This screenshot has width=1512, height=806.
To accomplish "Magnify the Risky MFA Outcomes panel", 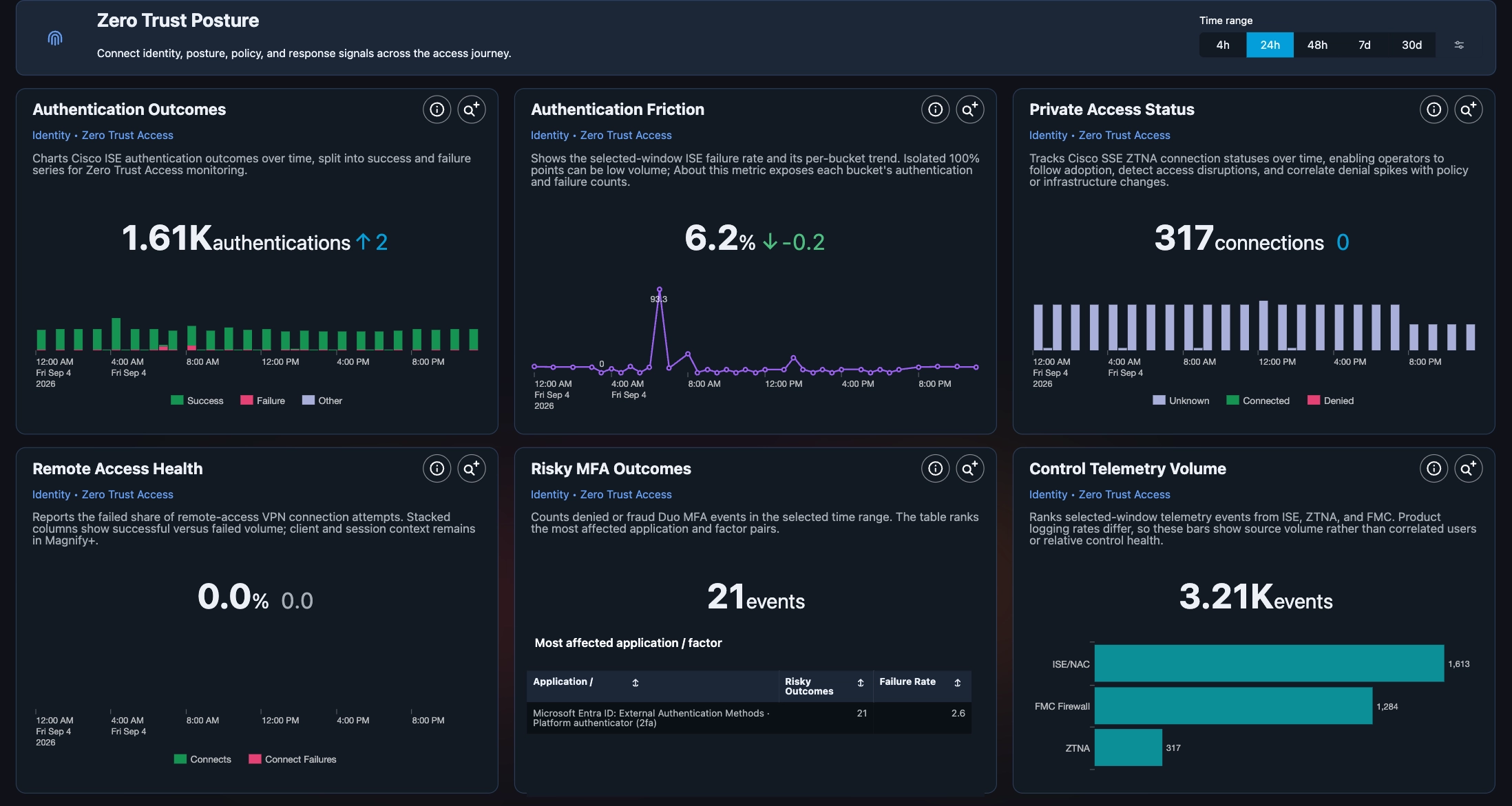I will pyautogui.click(x=969, y=469).
